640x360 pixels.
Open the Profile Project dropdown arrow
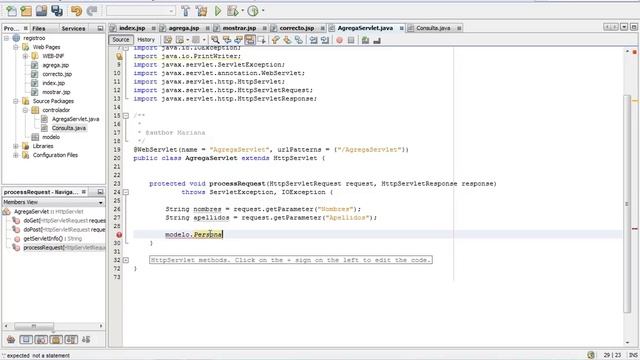[x=263, y=11]
